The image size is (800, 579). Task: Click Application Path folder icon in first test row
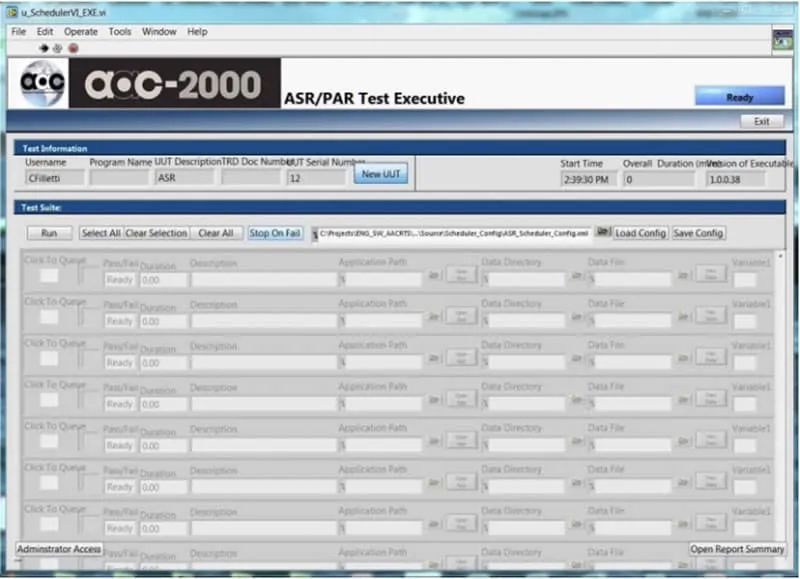[433, 275]
